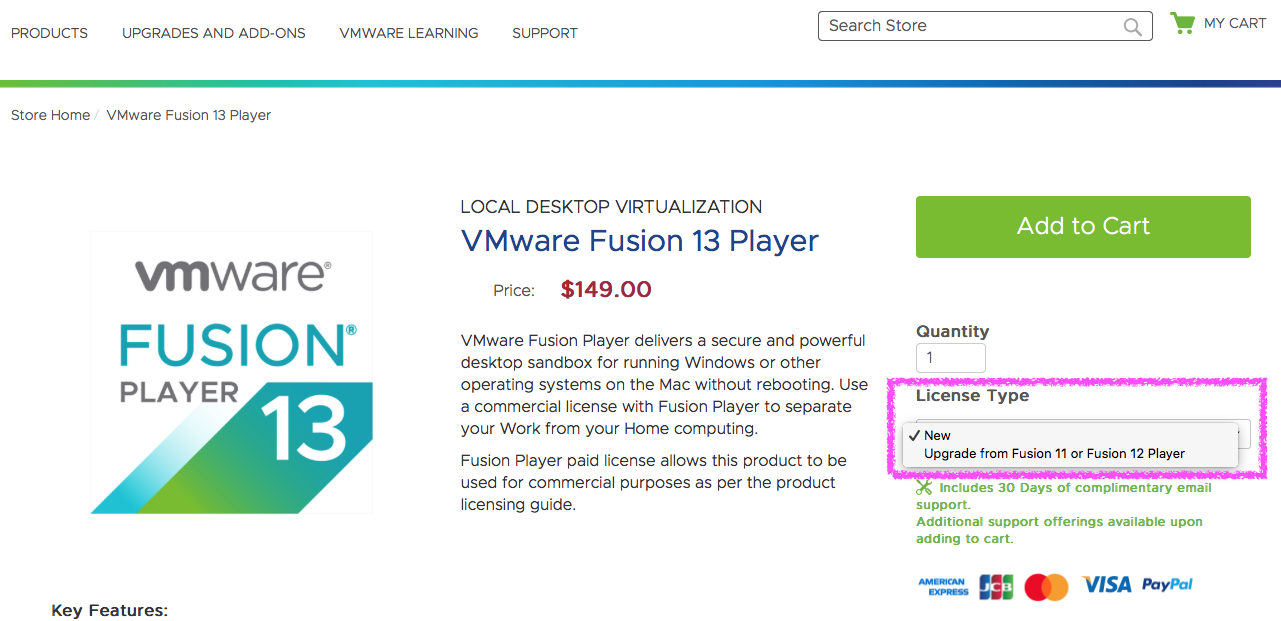Open the Support menu

544,33
